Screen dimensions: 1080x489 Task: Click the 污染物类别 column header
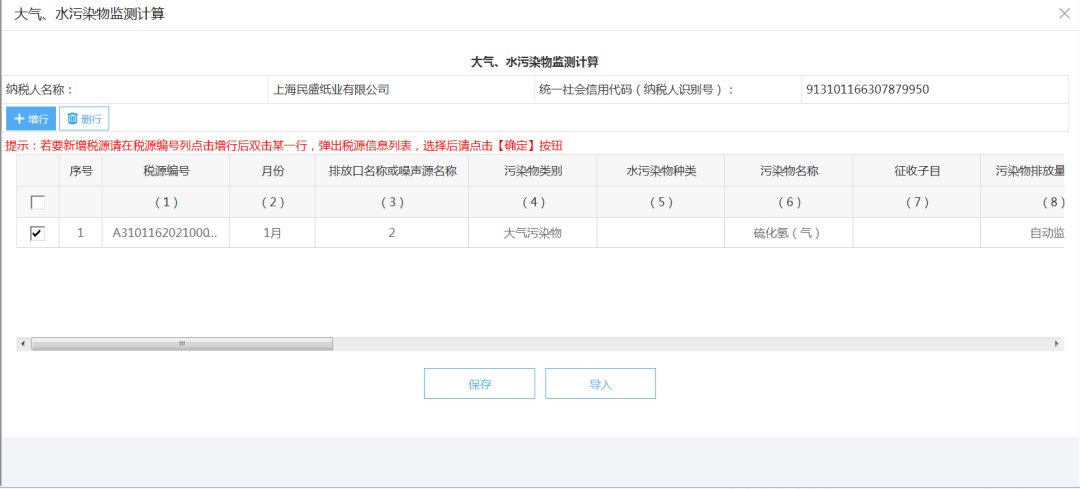tap(533, 171)
